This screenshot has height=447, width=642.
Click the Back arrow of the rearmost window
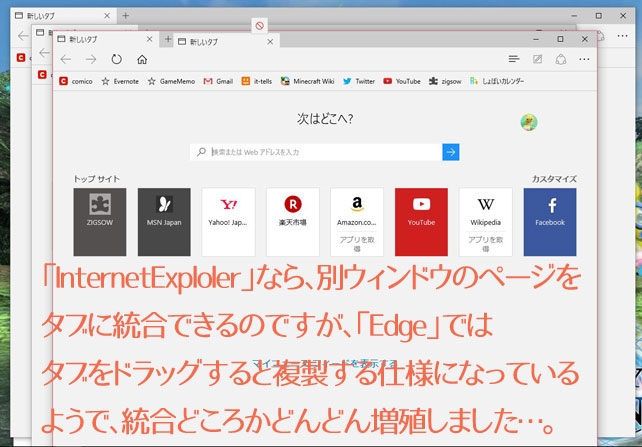pos(23,36)
